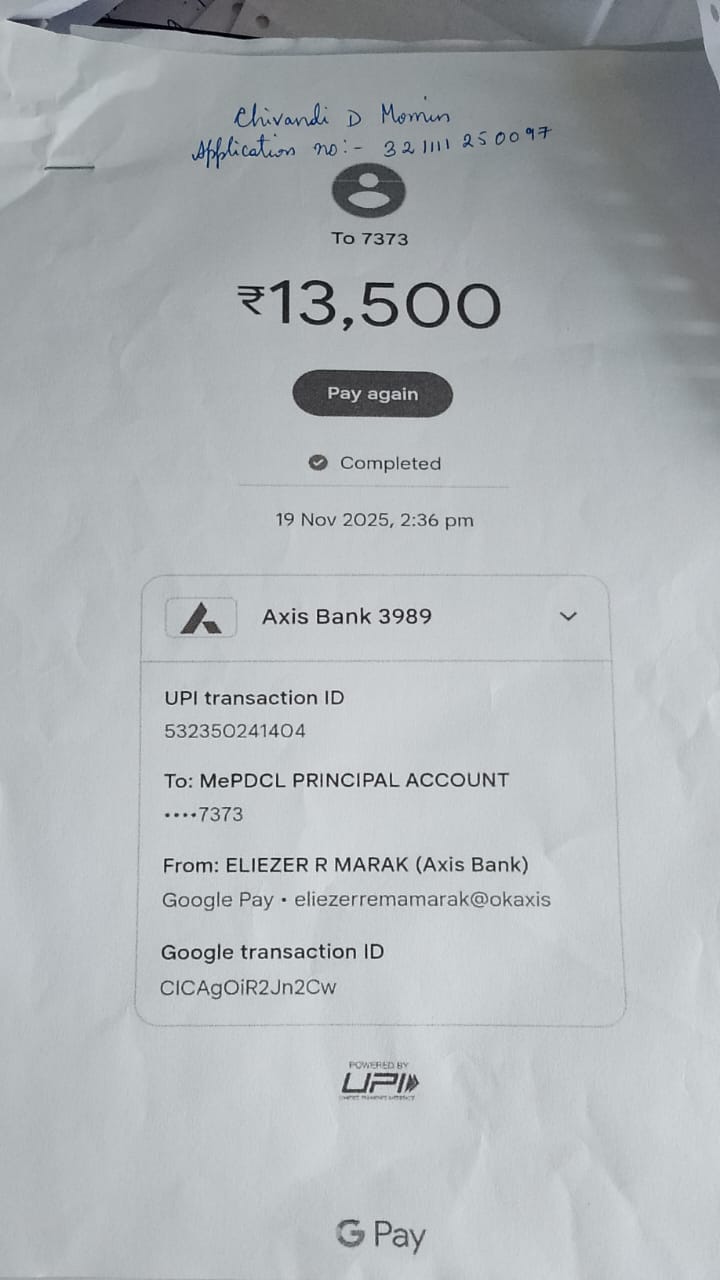Click the Google G Pay logo
Image resolution: width=720 pixels, height=1280 pixels.
(x=381, y=1236)
